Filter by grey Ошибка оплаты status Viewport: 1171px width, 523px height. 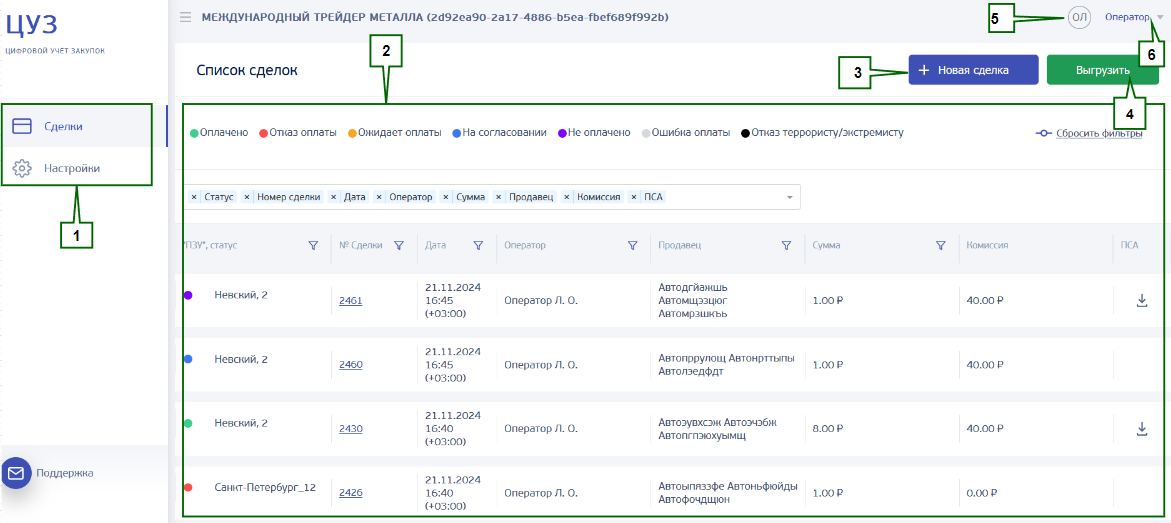[686, 133]
